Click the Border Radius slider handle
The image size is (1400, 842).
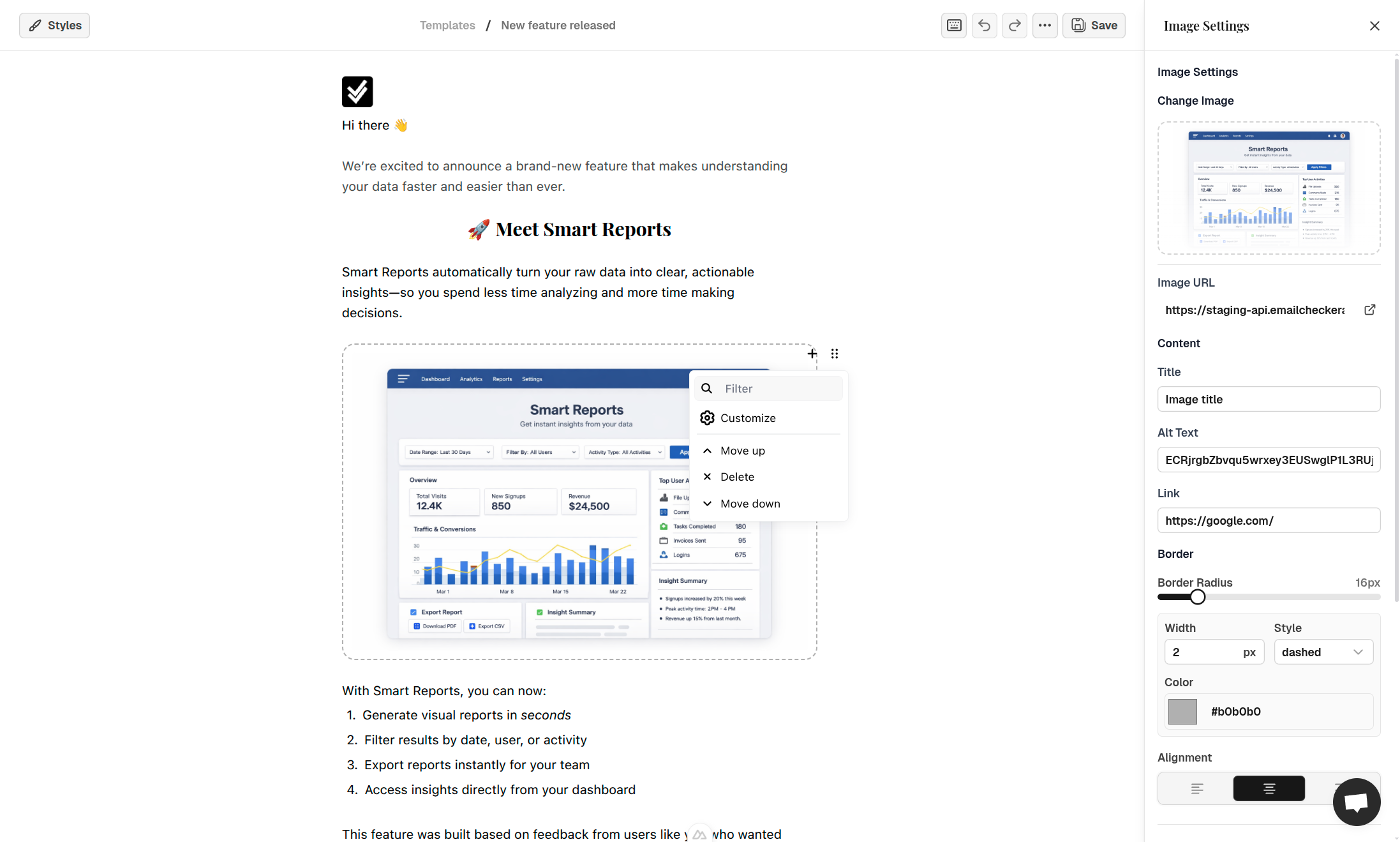(x=1198, y=597)
